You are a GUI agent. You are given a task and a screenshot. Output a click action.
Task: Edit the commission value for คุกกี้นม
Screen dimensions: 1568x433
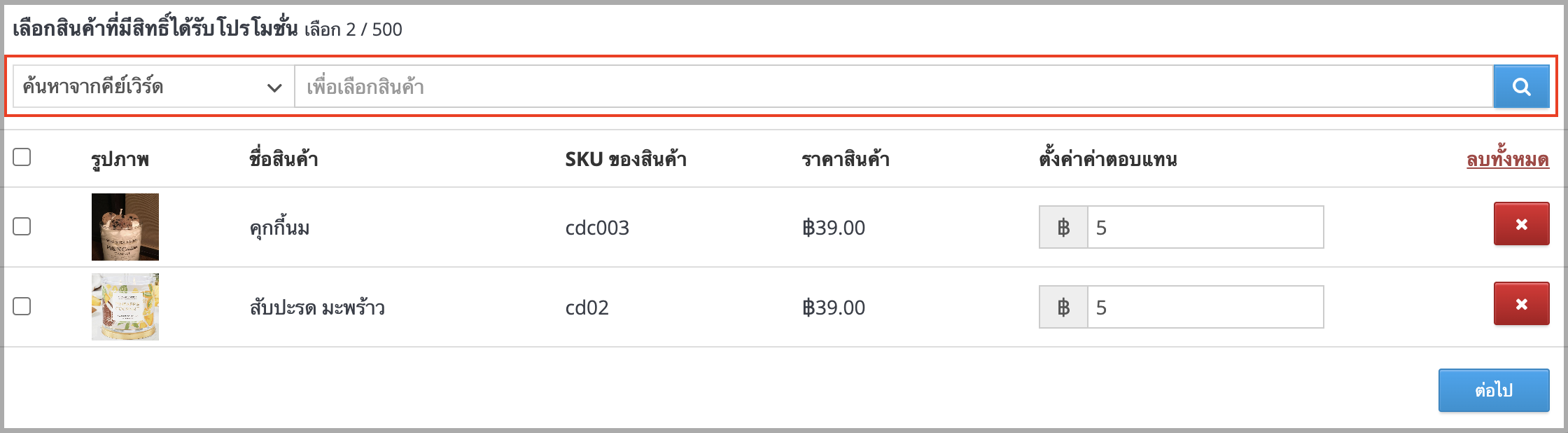pyautogui.click(x=1205, y=227)
